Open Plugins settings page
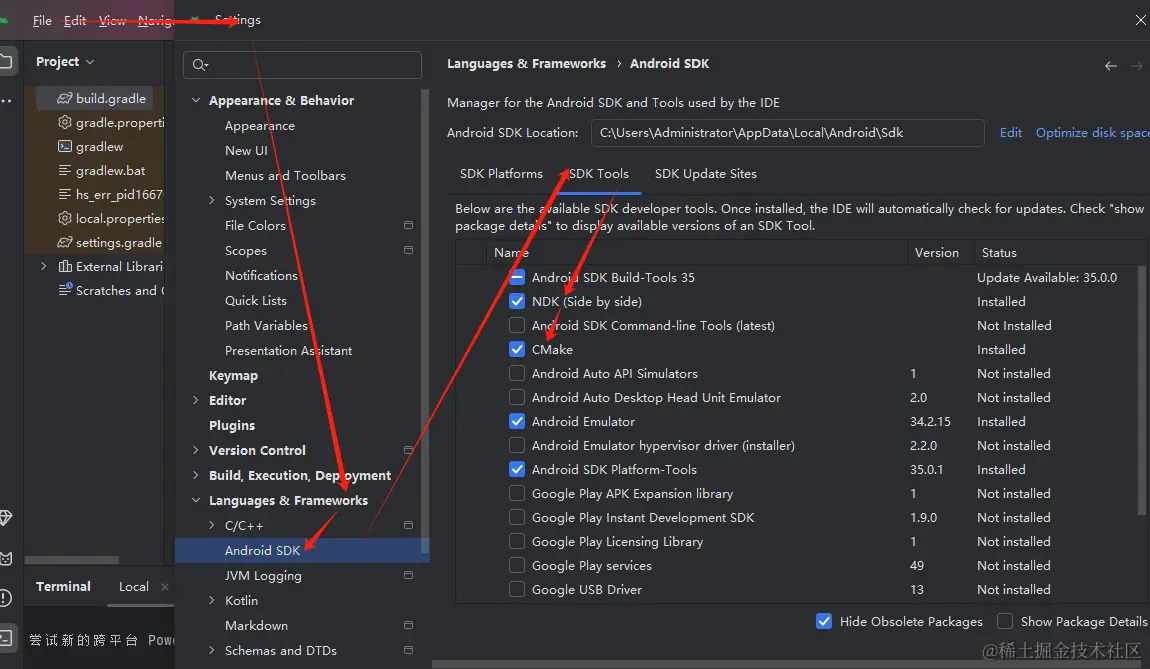The height and width of the screenshot is (669, 1150). (x=232, y=425)
